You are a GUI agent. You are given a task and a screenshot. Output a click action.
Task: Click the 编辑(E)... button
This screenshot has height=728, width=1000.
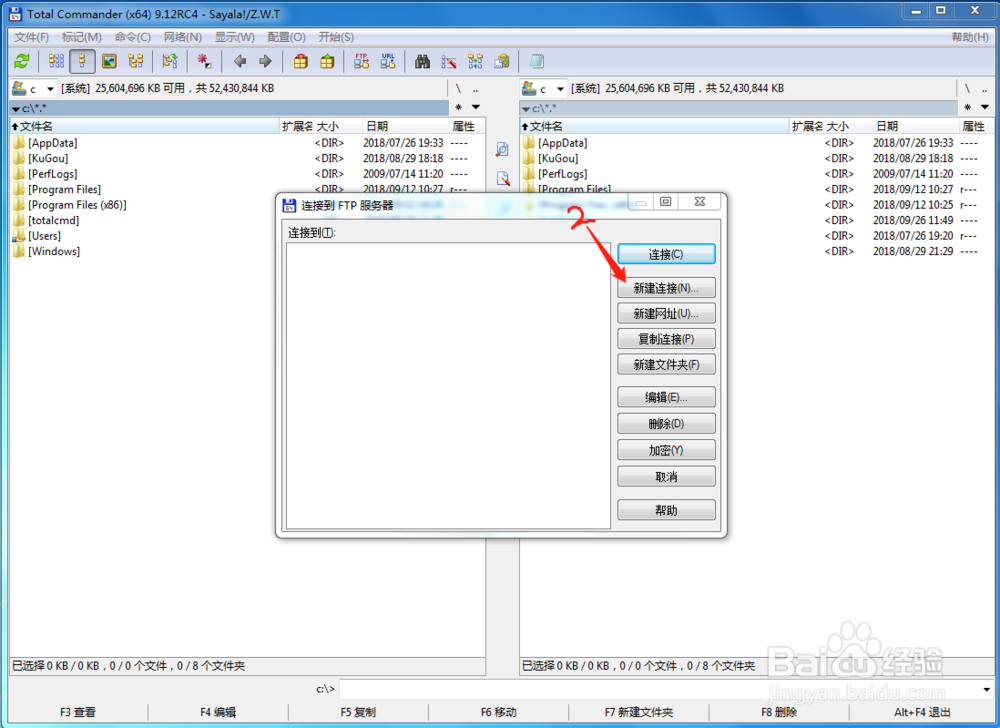[666, 397]
